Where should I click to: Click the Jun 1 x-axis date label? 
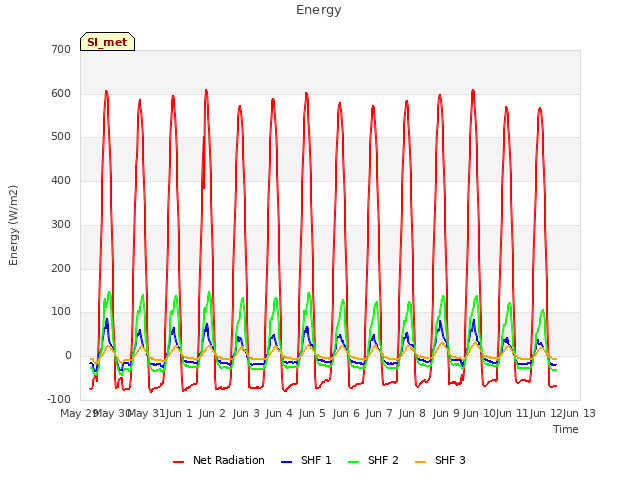[179, 413]
